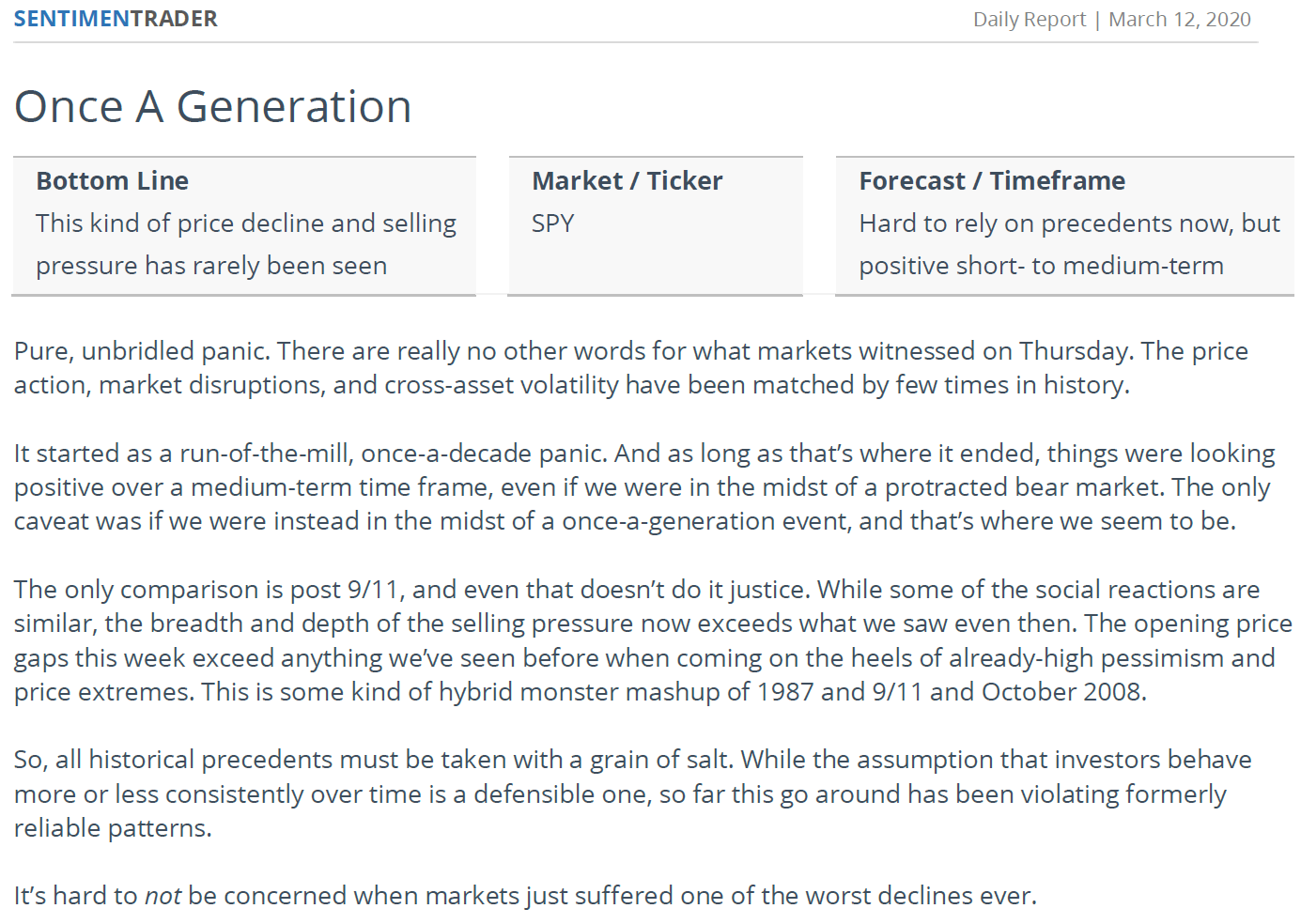Click the SPY ticker symbol

coord(553,223)
